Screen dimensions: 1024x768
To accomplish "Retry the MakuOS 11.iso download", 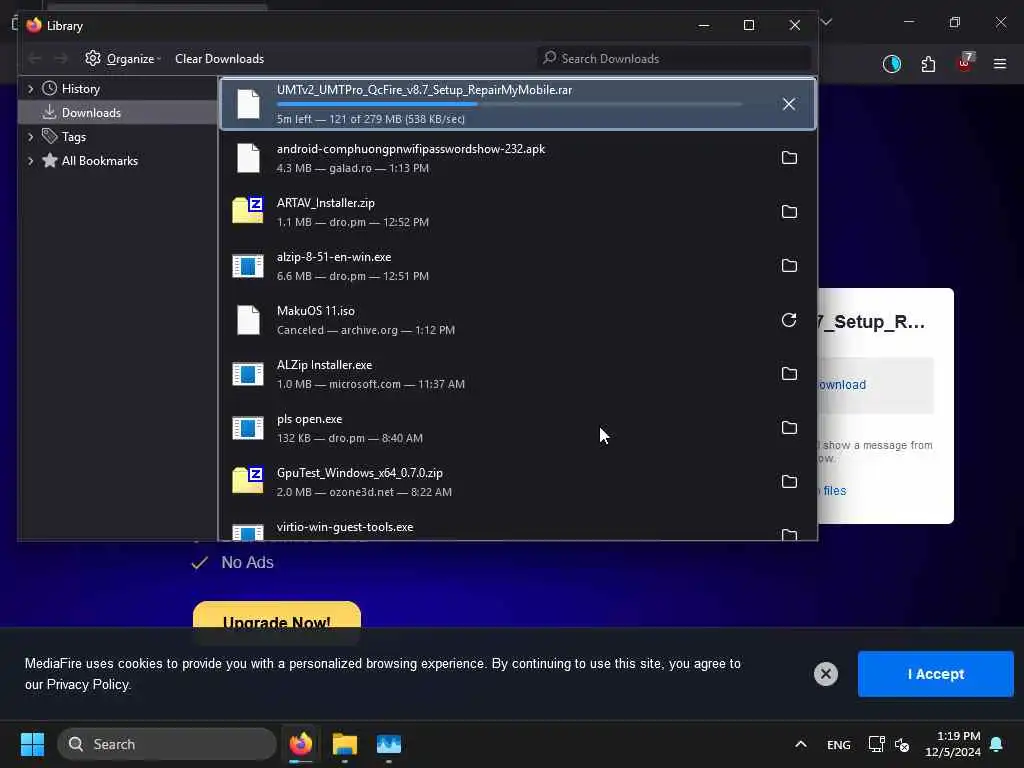I will (789, 320).
